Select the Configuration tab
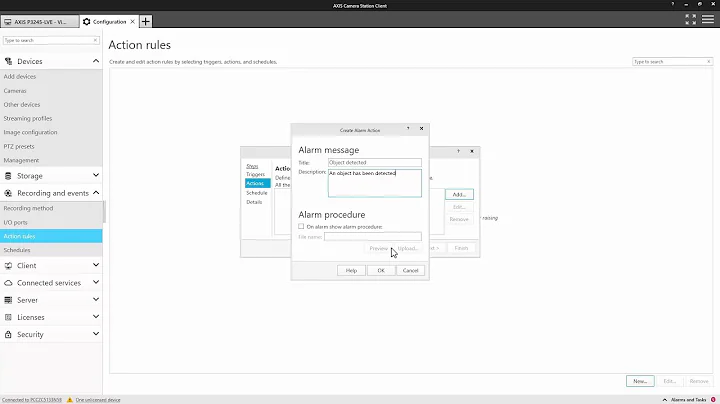720x404 pixels. pyautogui.click(x=109, y=22)
